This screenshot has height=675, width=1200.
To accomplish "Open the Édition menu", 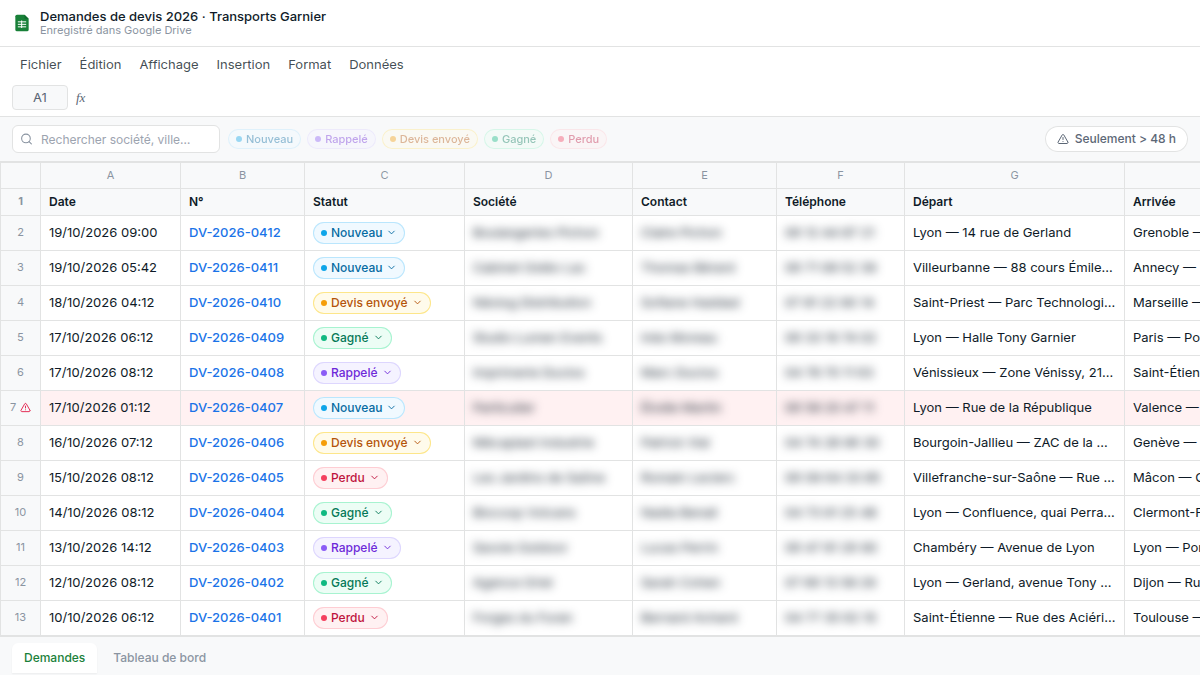I will 100,65.
